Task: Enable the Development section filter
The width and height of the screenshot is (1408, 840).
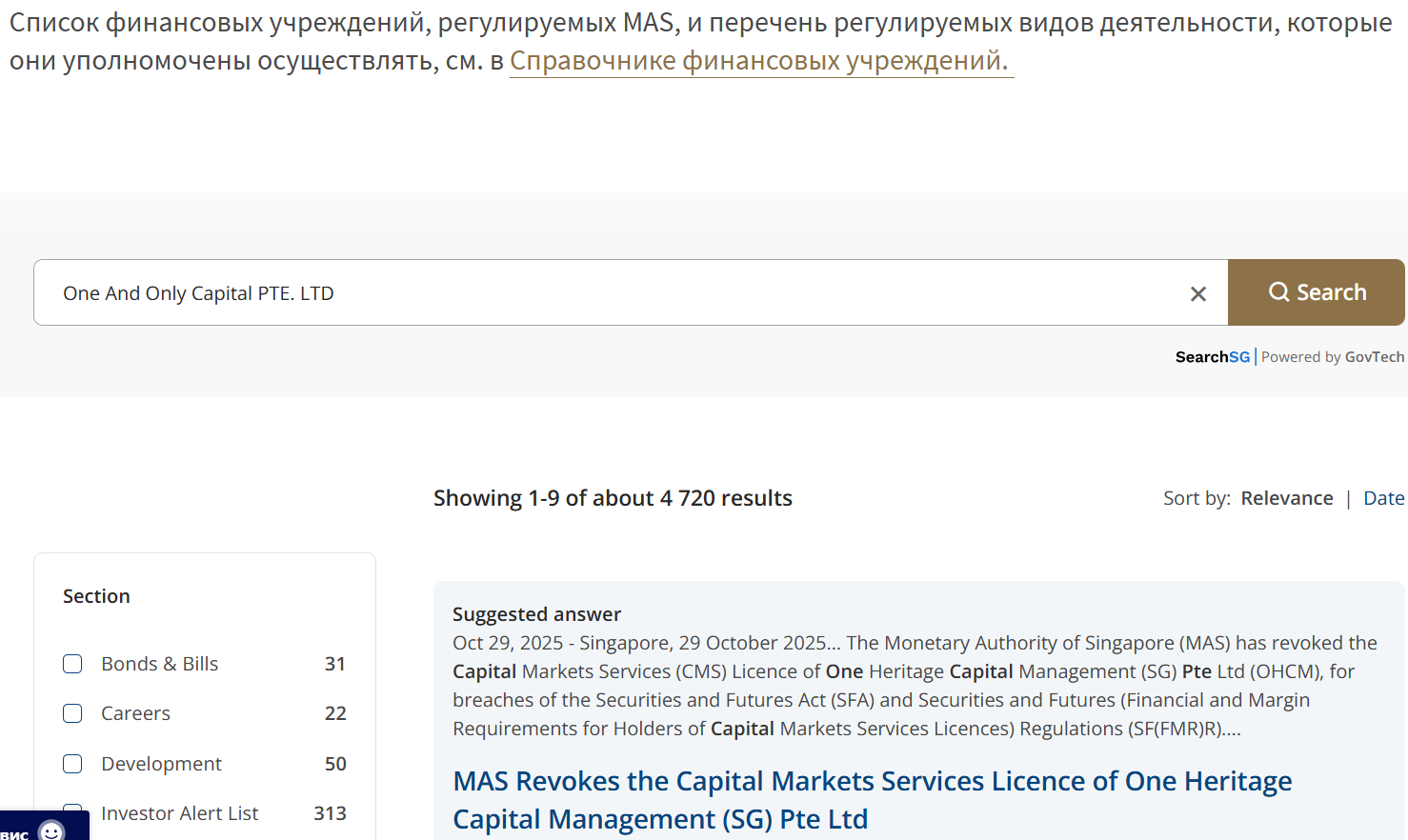Action: [72, 763]
